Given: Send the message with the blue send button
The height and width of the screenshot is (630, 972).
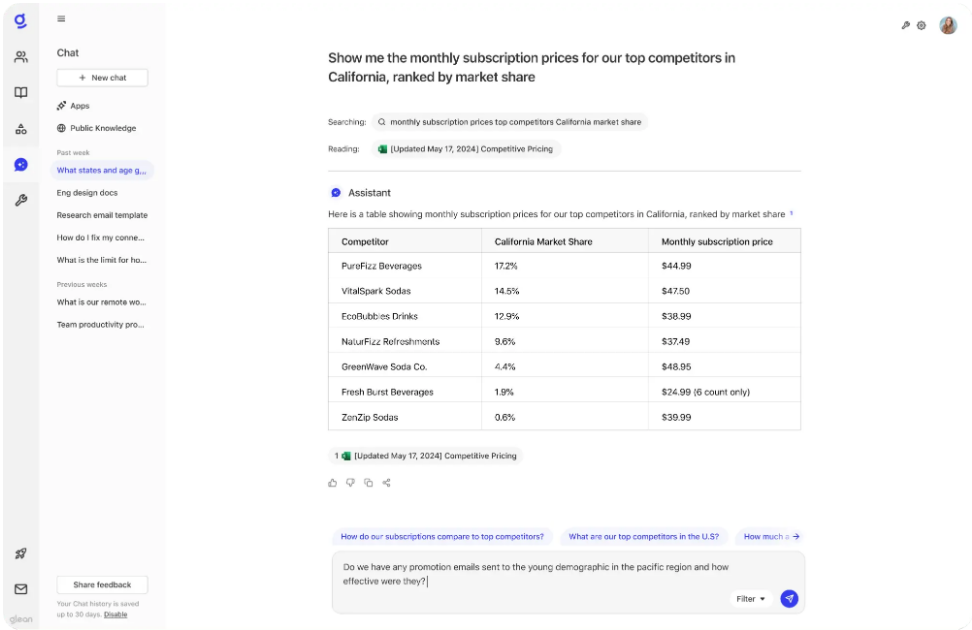Looking at the screenshot, I should click(x=789, y=599).
